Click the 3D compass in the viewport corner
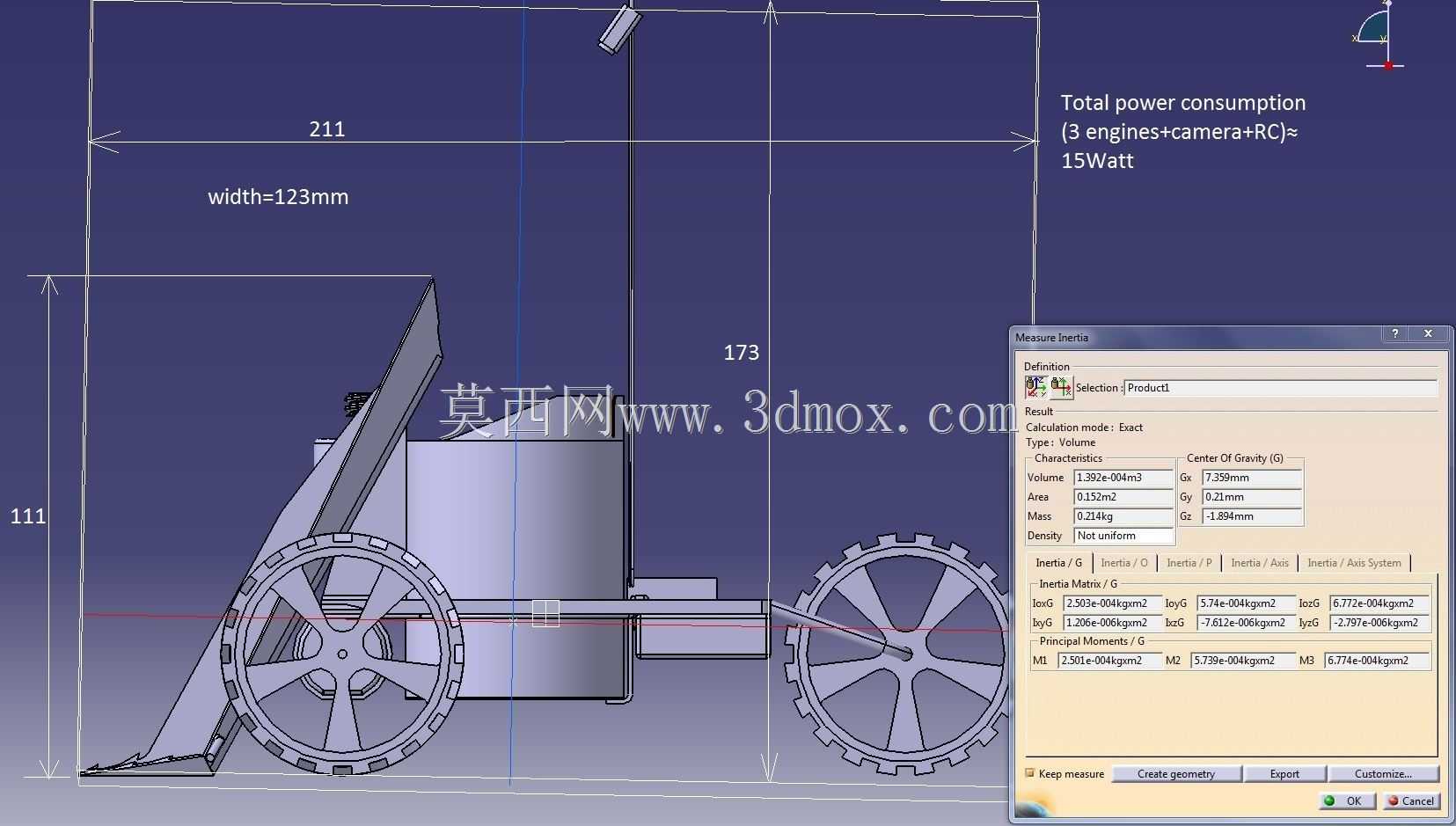This screenshot has height=826, width=1456. click(1378, 35)
